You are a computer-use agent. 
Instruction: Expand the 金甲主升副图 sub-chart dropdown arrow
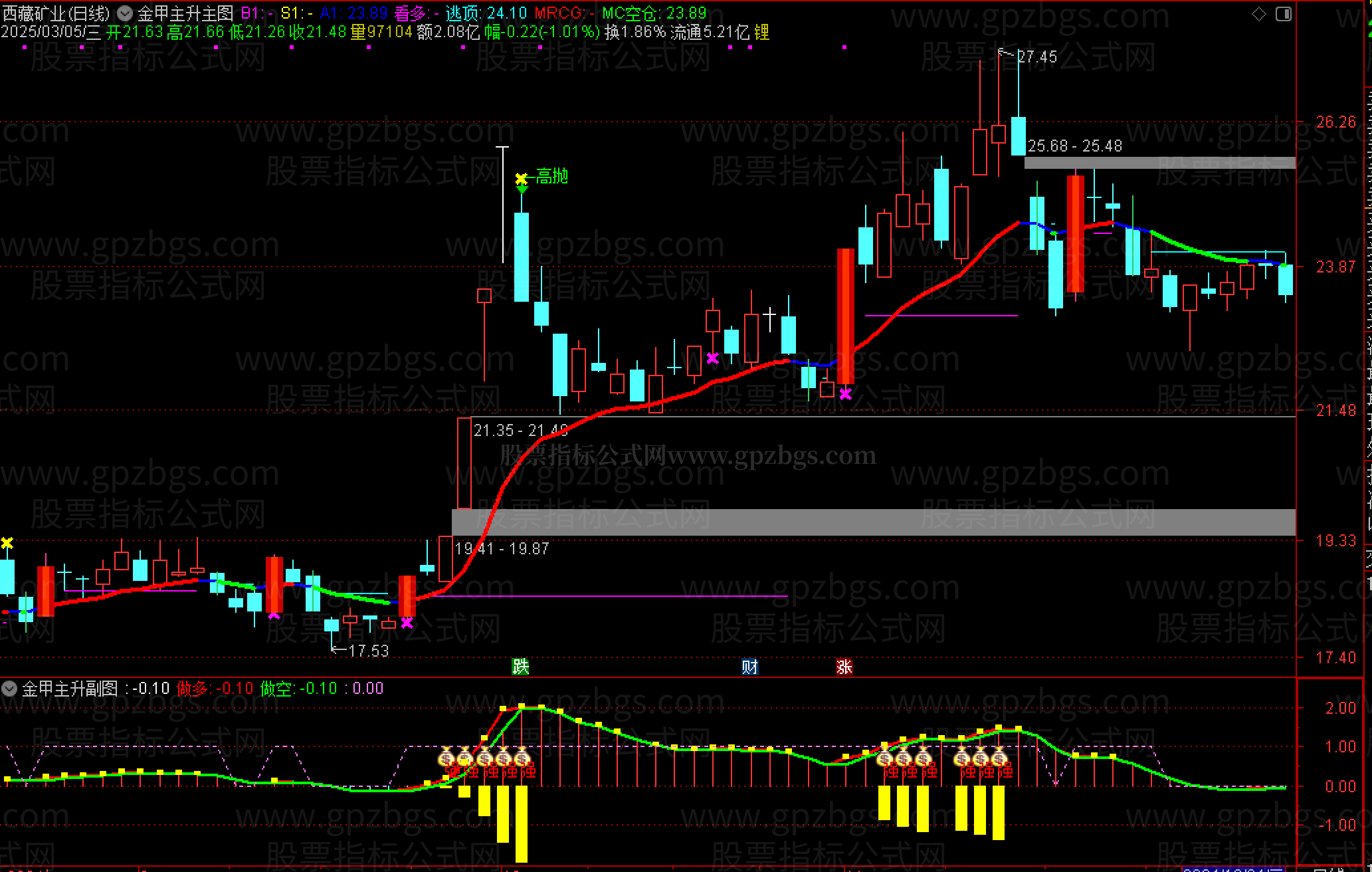point(9,689)
